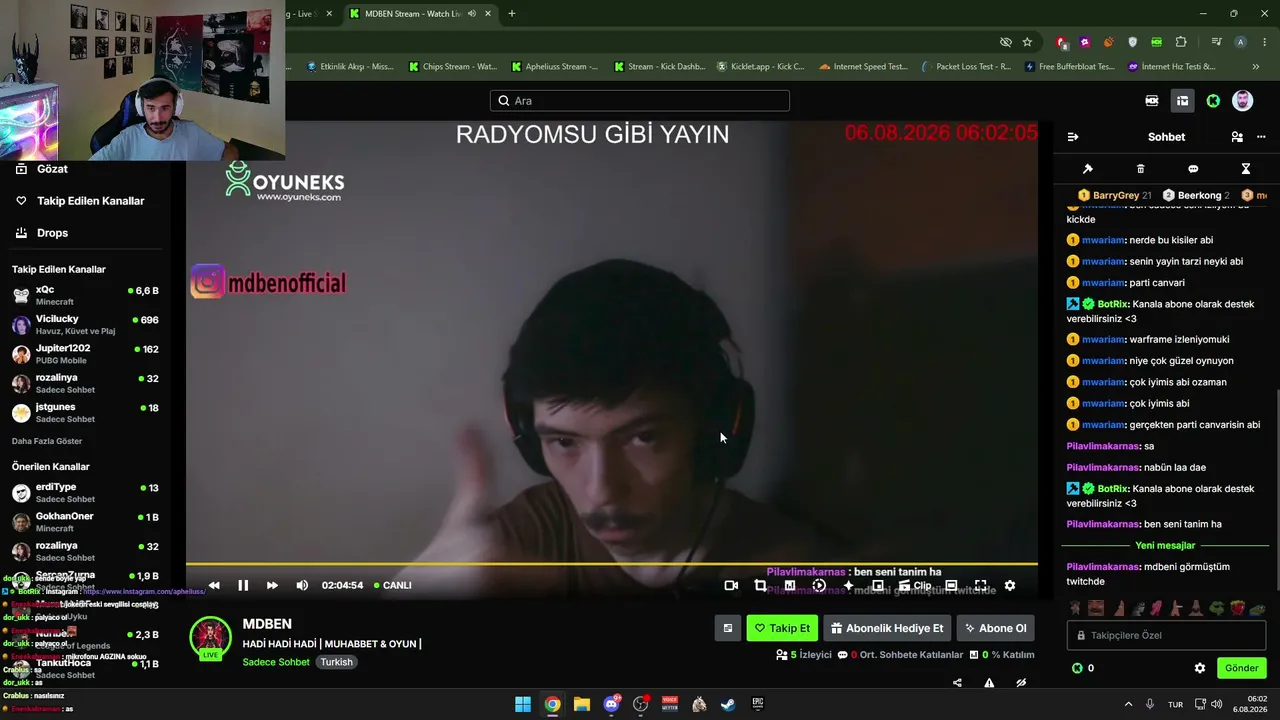
Task: Toggle theater mode in player controls
Action: click(951, 585)
